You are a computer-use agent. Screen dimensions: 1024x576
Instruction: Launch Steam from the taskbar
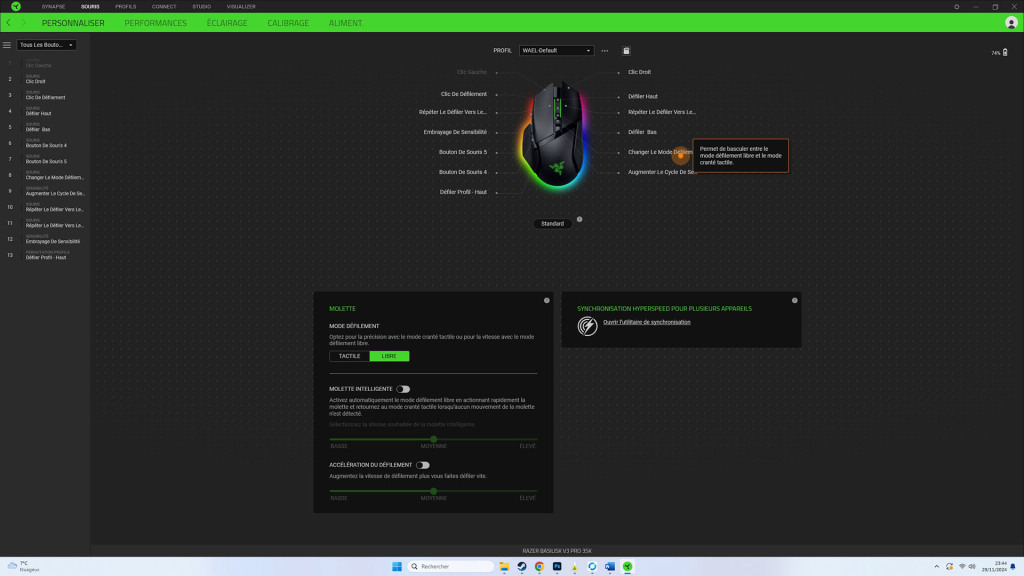pos(522,566)
